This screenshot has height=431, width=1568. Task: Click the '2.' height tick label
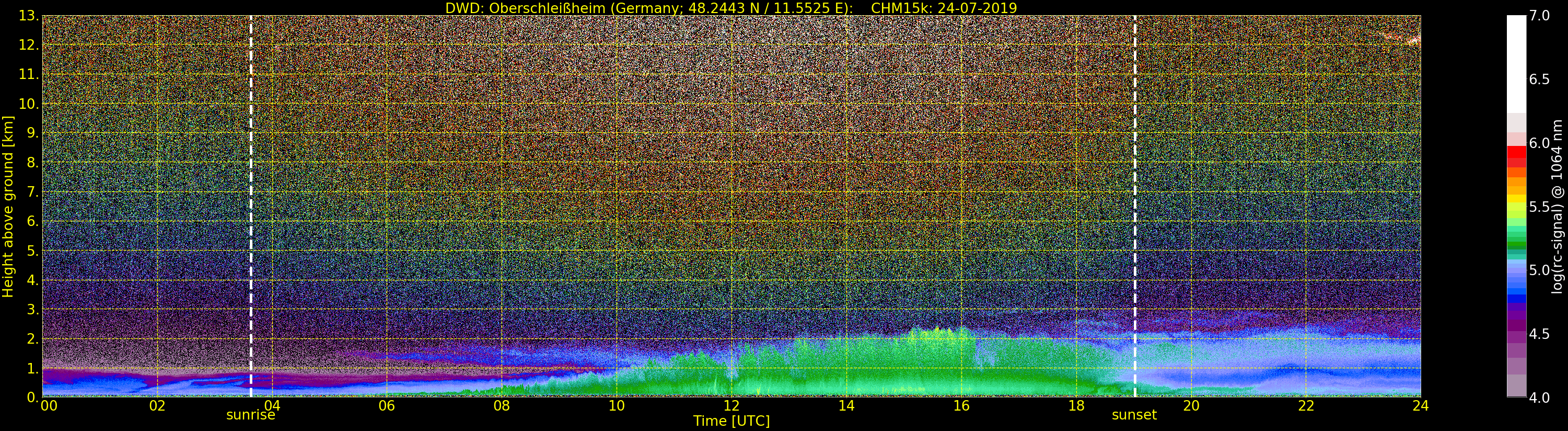[33, 338]
